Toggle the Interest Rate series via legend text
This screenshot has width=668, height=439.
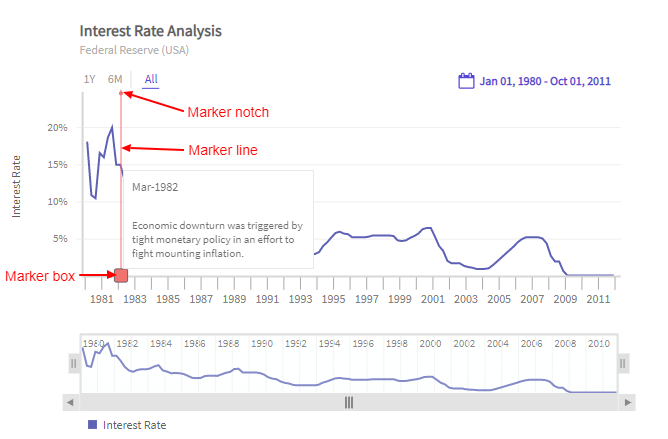coord(134,425)
